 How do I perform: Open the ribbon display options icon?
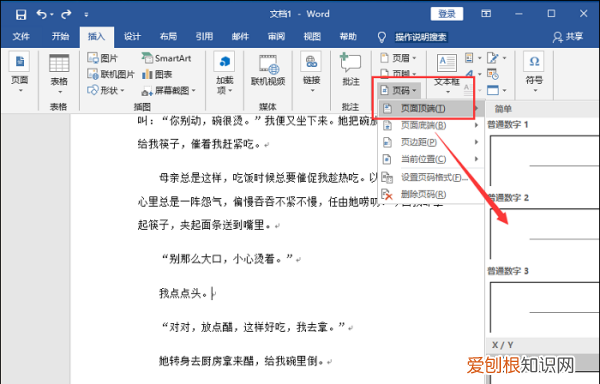pyautogui.click(x=486, y=14)
